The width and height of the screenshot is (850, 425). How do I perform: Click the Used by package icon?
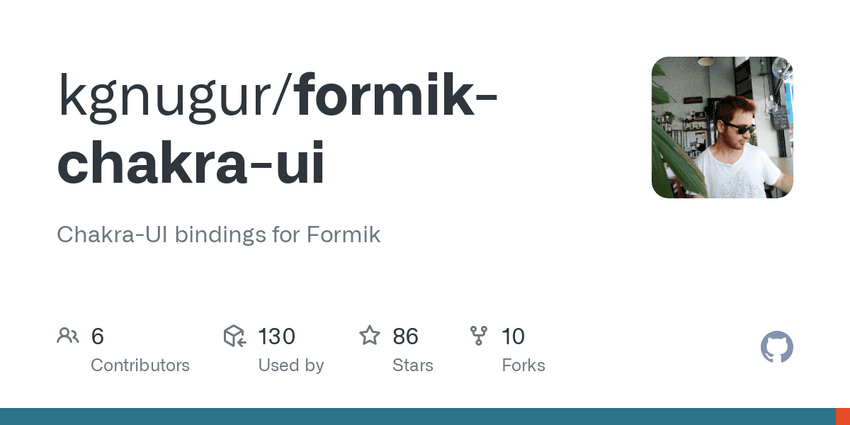(x=235, y=336)
